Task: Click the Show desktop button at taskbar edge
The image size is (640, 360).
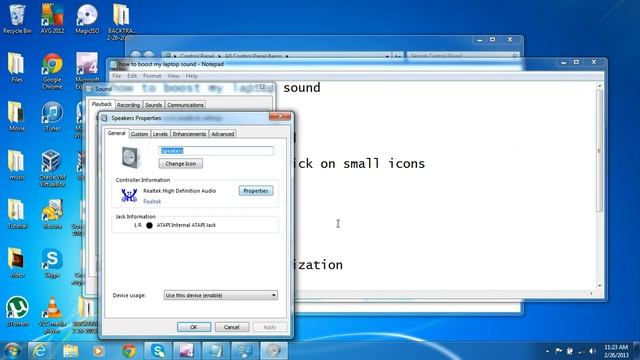Action: tap(637, 351)
